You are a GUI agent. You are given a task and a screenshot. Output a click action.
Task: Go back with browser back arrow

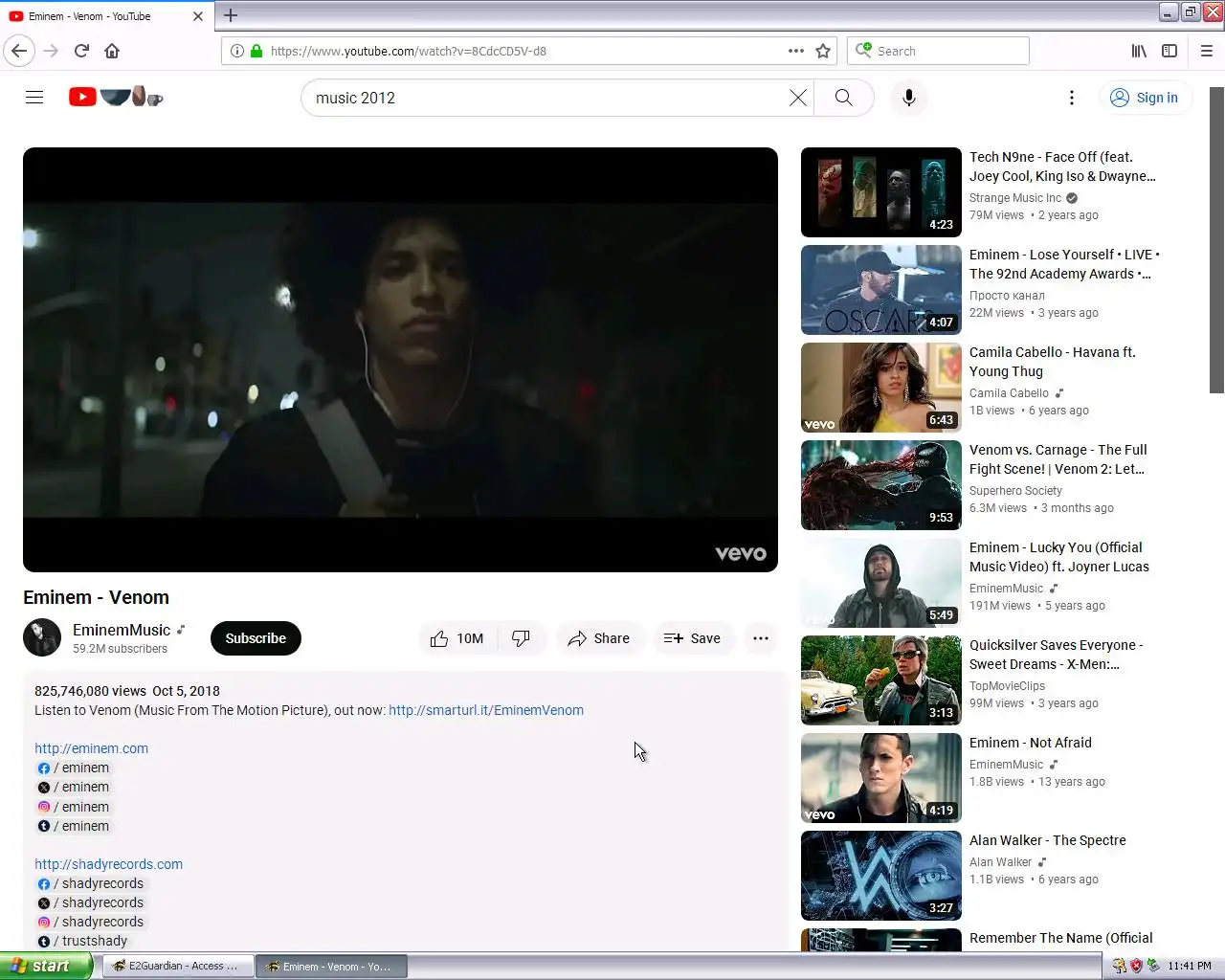click(19, 51)
